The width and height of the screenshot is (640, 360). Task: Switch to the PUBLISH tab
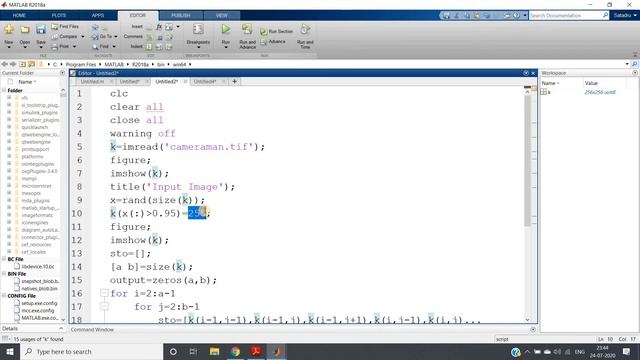(180, 16)
